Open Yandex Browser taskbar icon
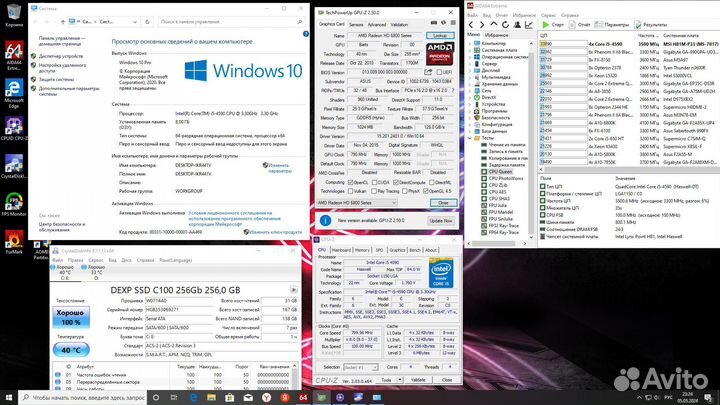Image resolution: width=720 pixels, height=405 pixels. tap(266, 397)
